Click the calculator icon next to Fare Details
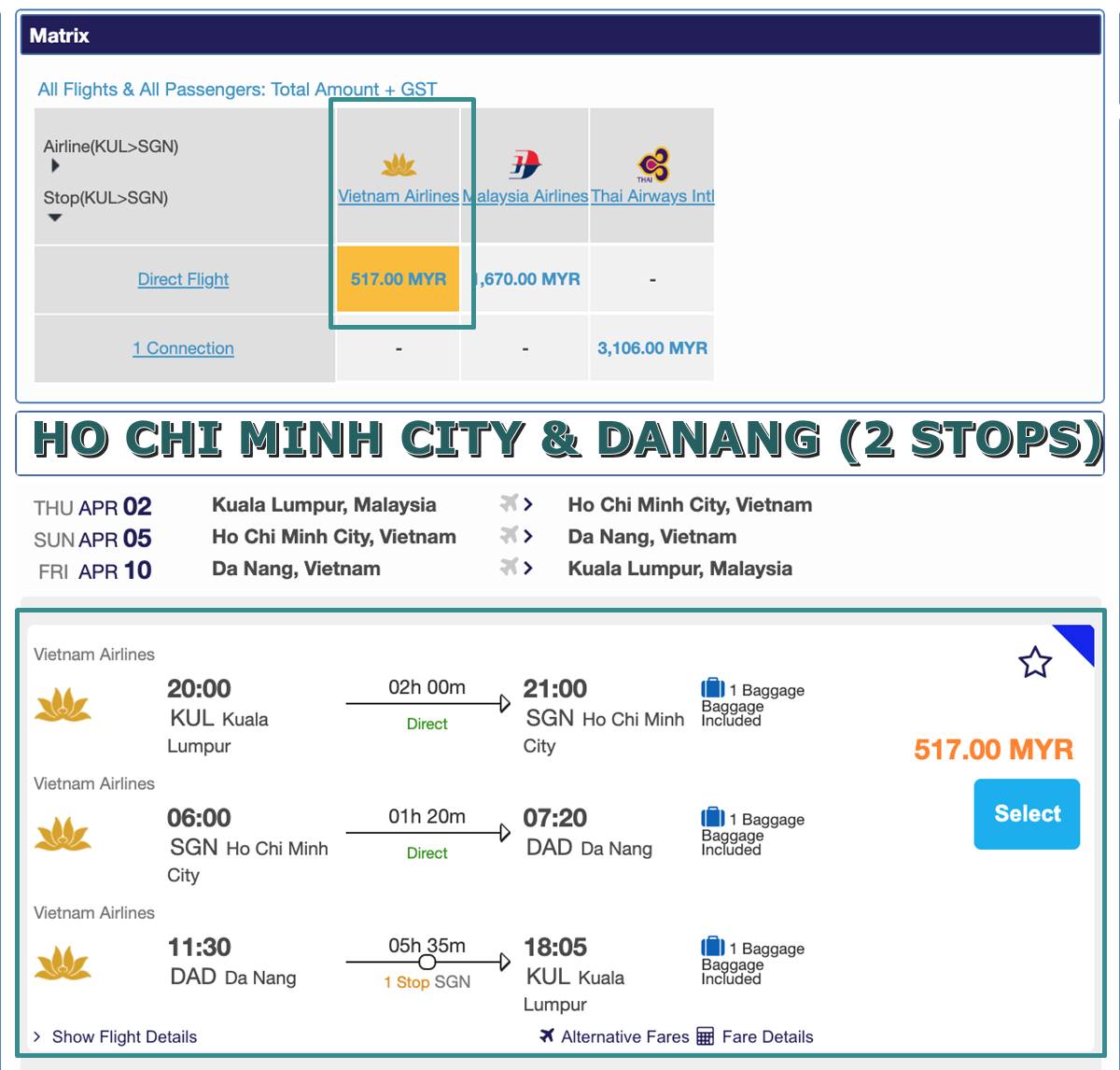The image size is (1120, 1070). (706, 1036)
